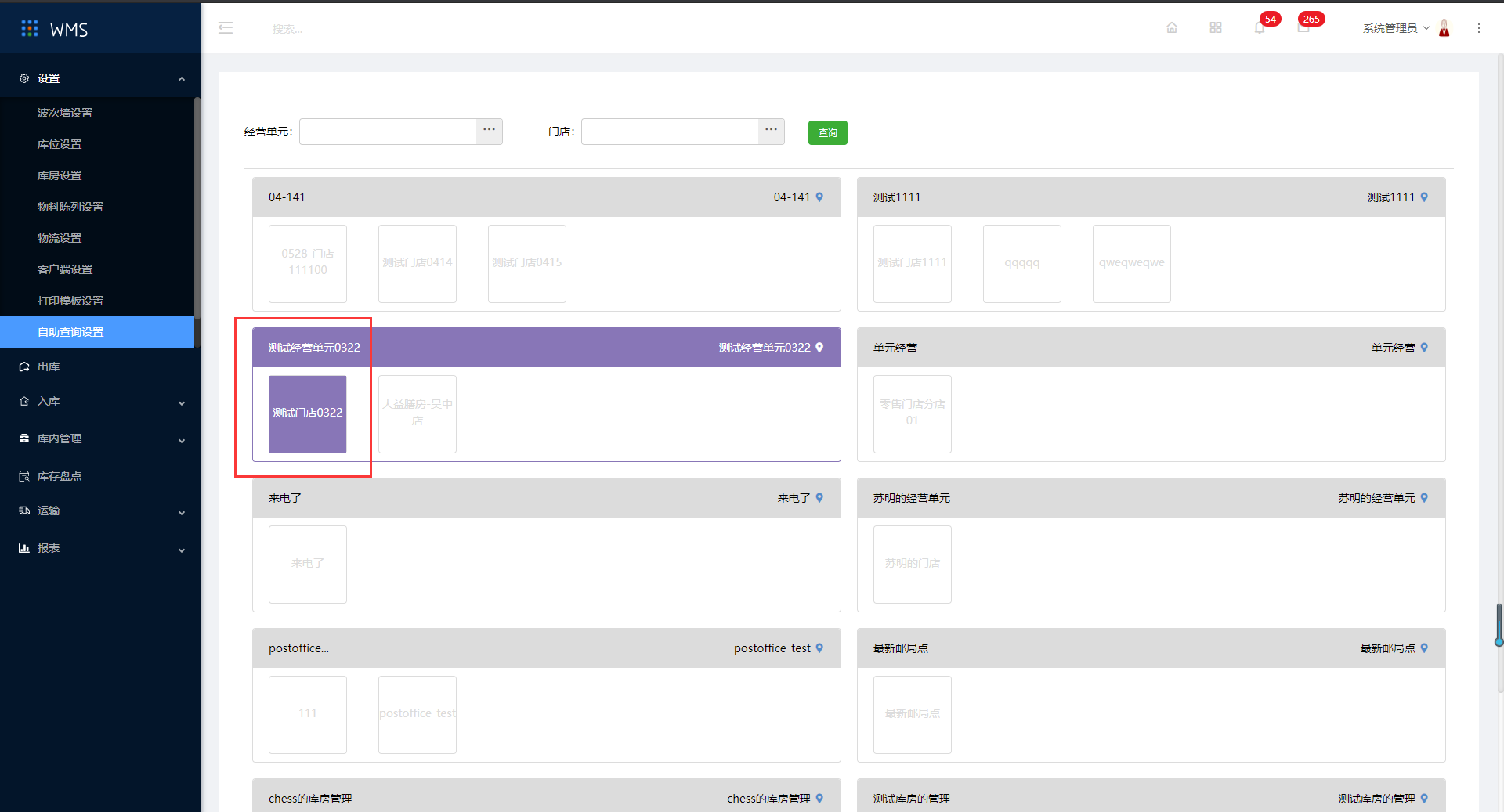1504x812 pixels.
Task: Click the 报表 chart icon in sidebar
Action: coord(24,548)
